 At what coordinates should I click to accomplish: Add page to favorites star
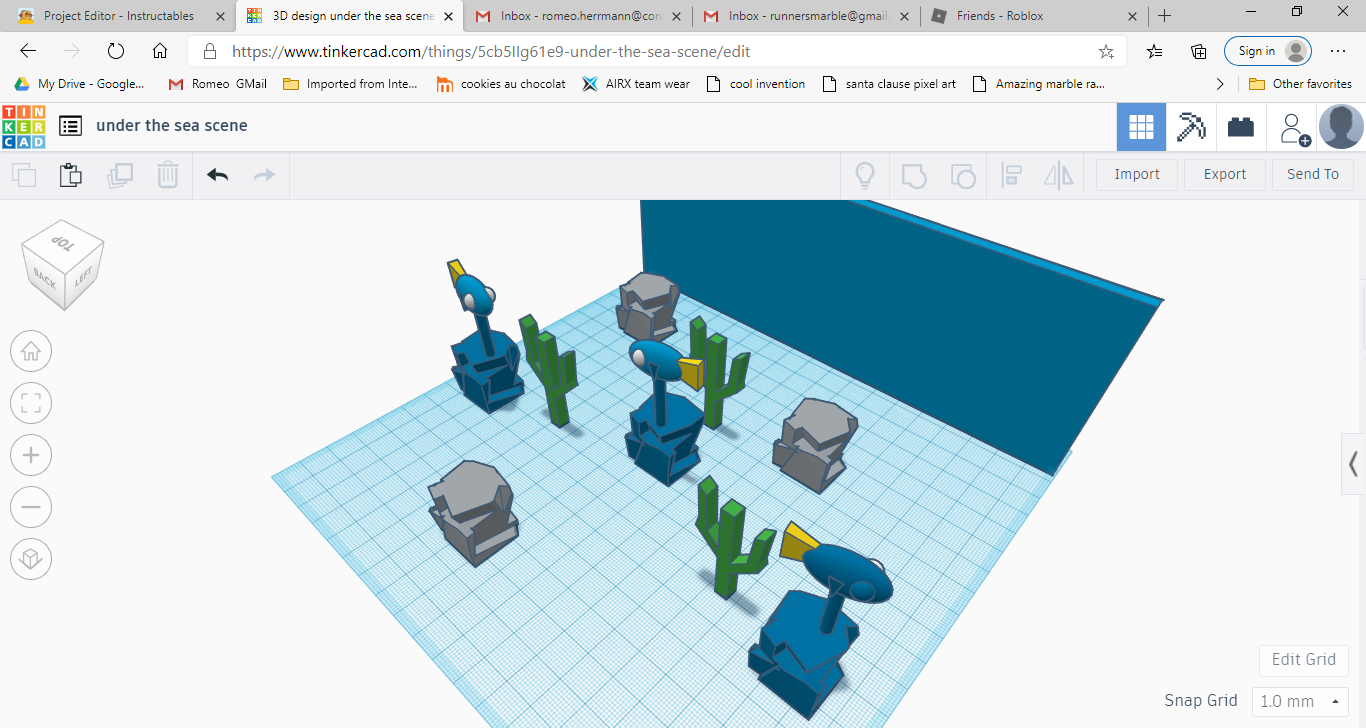tap(1106, 51)
